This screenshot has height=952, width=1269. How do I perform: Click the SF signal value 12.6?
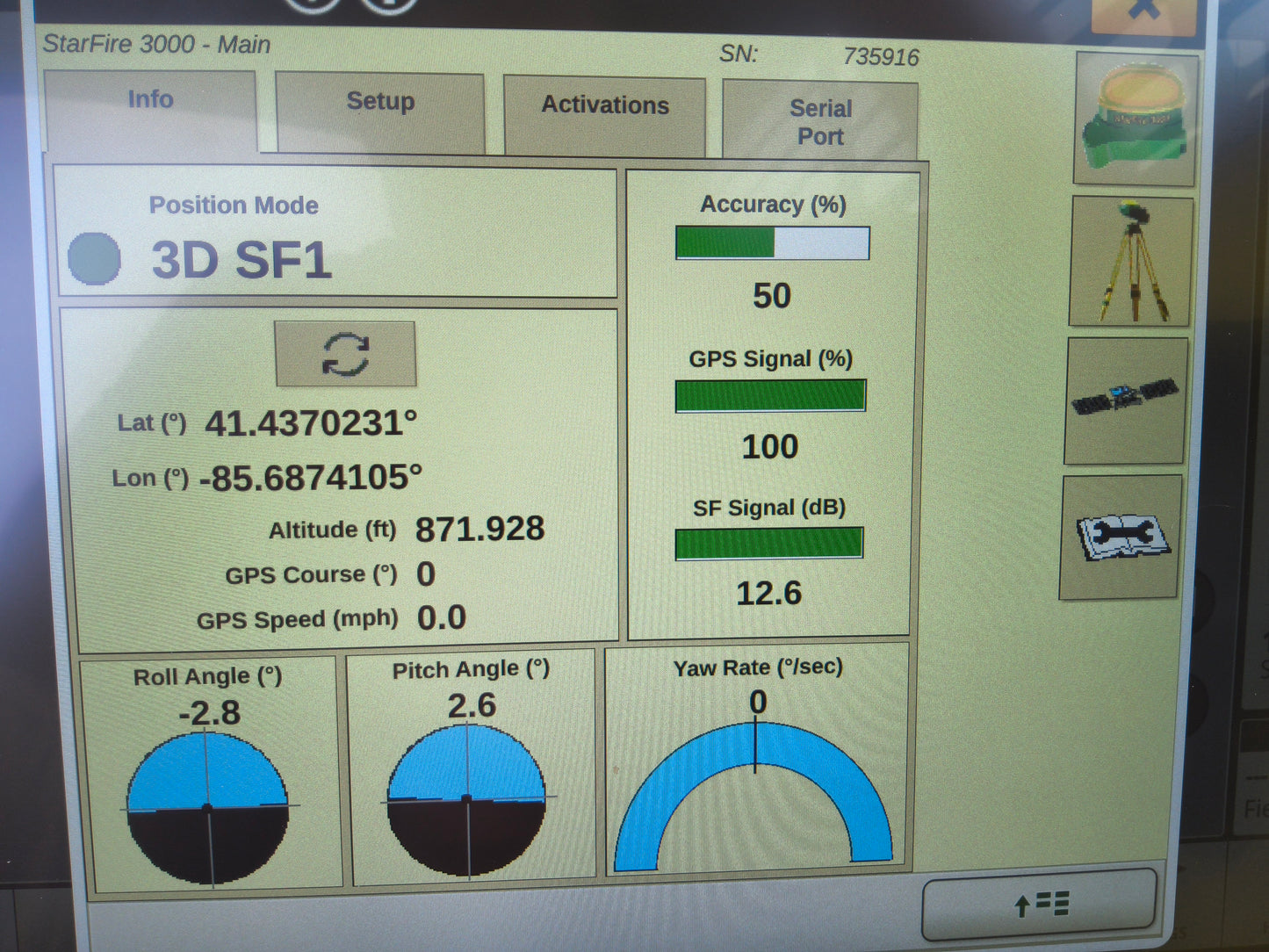click(768, 594)
